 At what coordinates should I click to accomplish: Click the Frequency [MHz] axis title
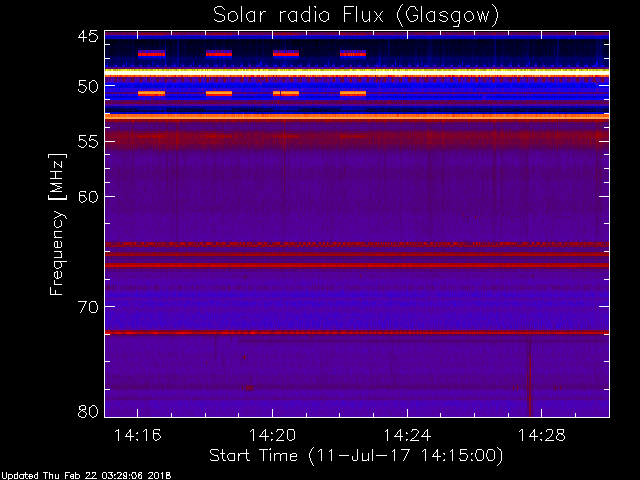57,224
